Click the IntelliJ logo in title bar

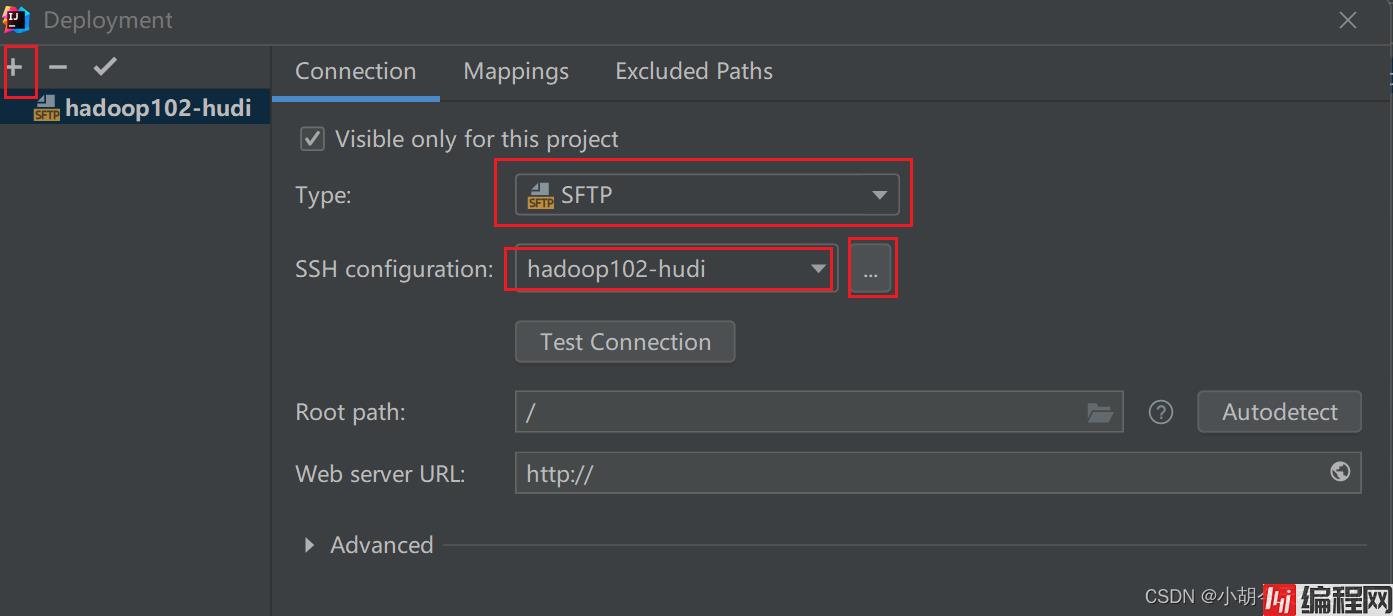click(x=16, y=19)
